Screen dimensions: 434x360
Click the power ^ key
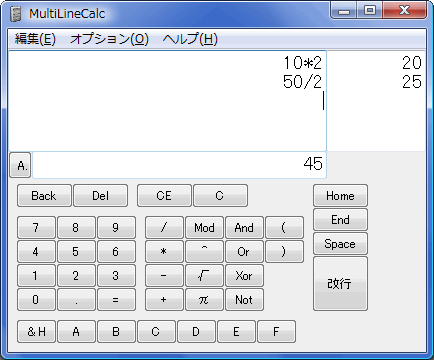coord(204,252)
